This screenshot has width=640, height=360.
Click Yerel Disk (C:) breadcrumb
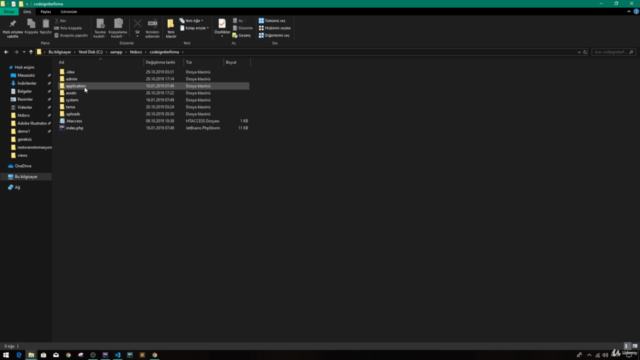pyautogui.click(x=91, y=52)
